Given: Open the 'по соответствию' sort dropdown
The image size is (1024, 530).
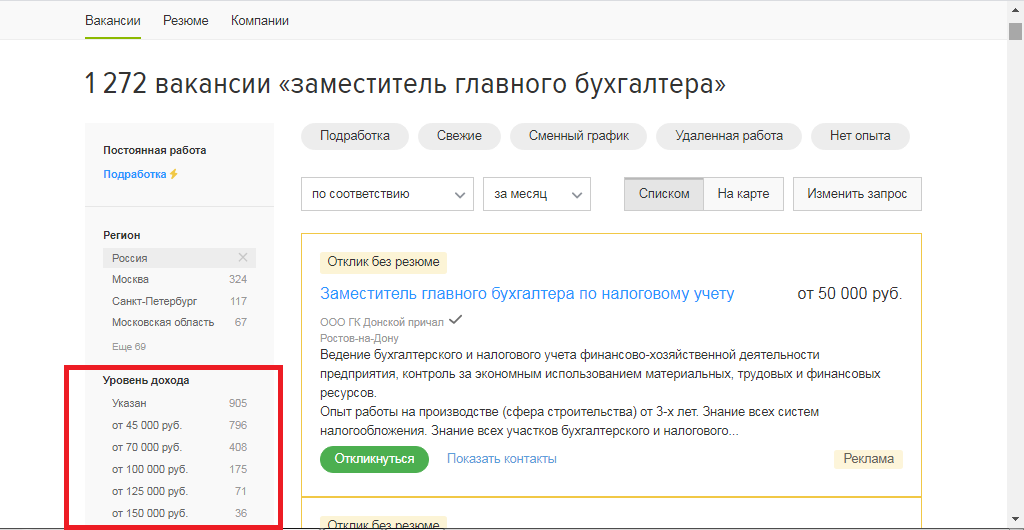Looking at the screenshot, I should point(387,194).
